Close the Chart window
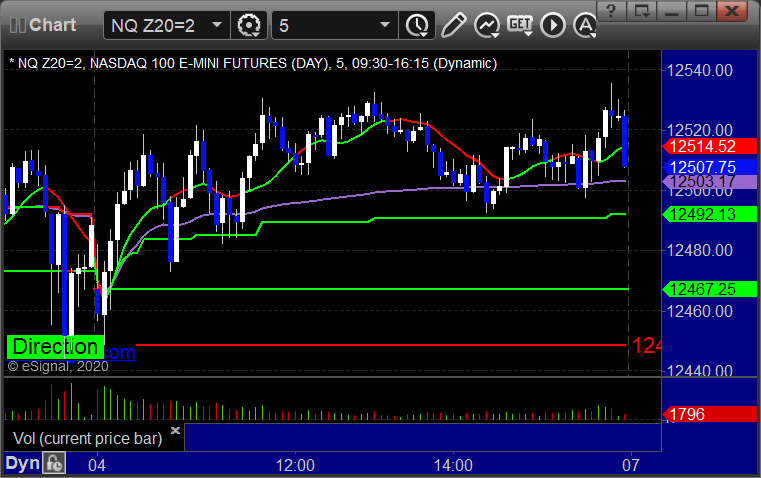Image resolution: width=761 pixels, height=478 pixels. (x=733, y=11)
